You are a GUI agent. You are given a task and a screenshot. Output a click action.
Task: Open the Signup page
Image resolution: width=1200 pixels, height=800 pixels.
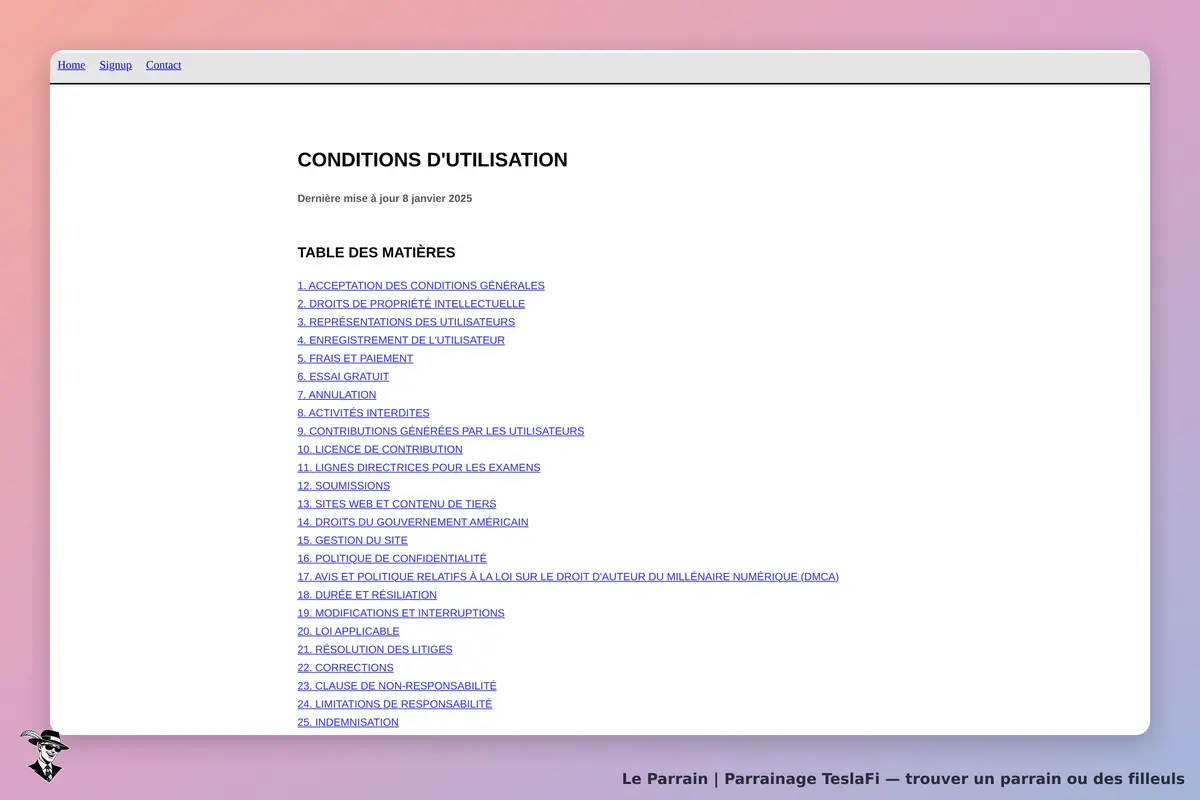115,65
